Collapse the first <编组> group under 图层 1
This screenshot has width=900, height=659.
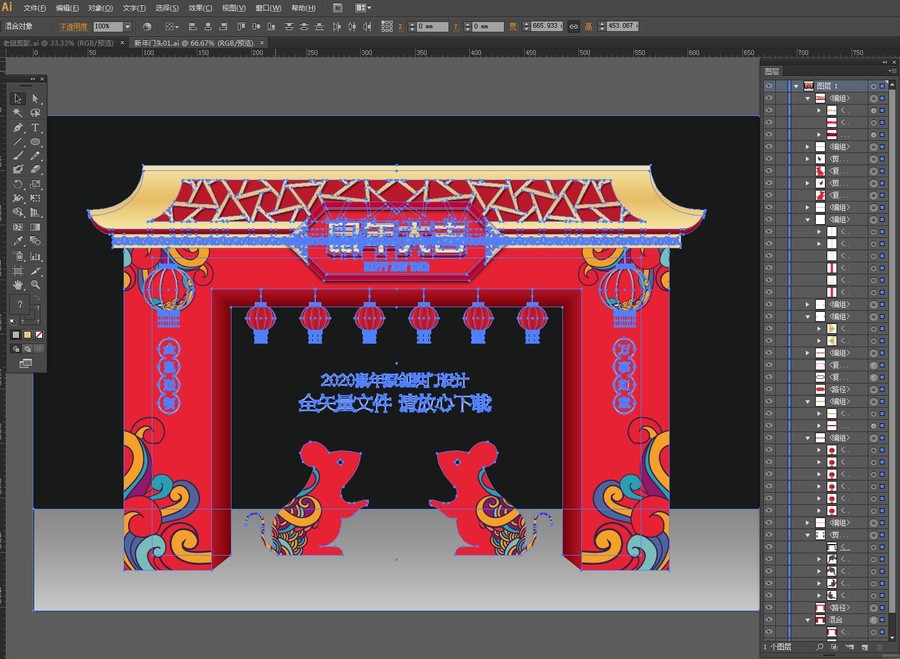point(808,98)
